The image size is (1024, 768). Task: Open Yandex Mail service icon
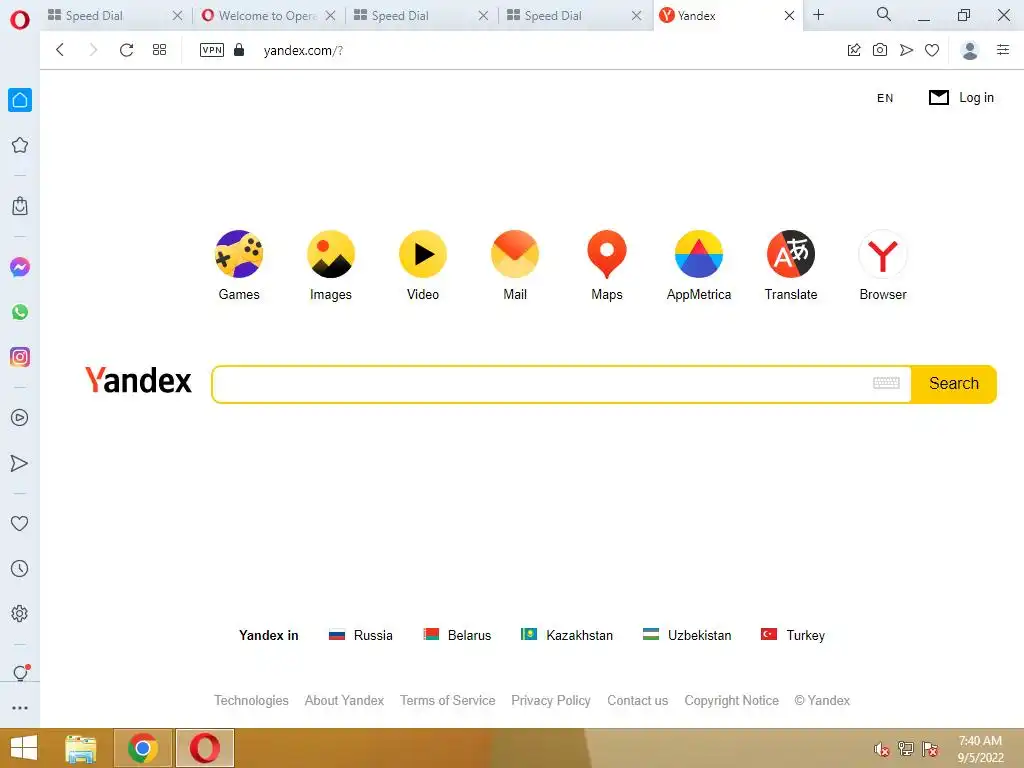click(515, 265)
